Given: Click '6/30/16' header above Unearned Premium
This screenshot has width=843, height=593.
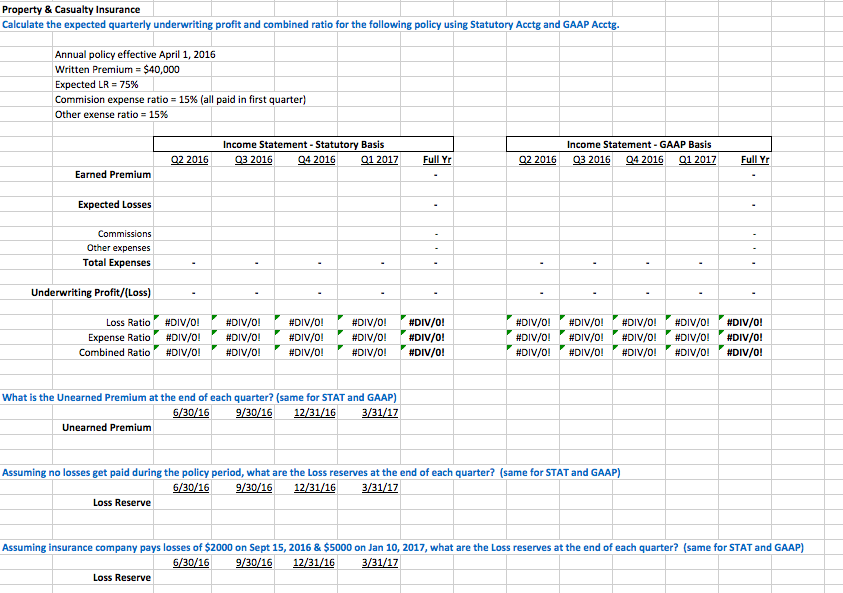Looking at the screenshot, I should pos(191,413).
